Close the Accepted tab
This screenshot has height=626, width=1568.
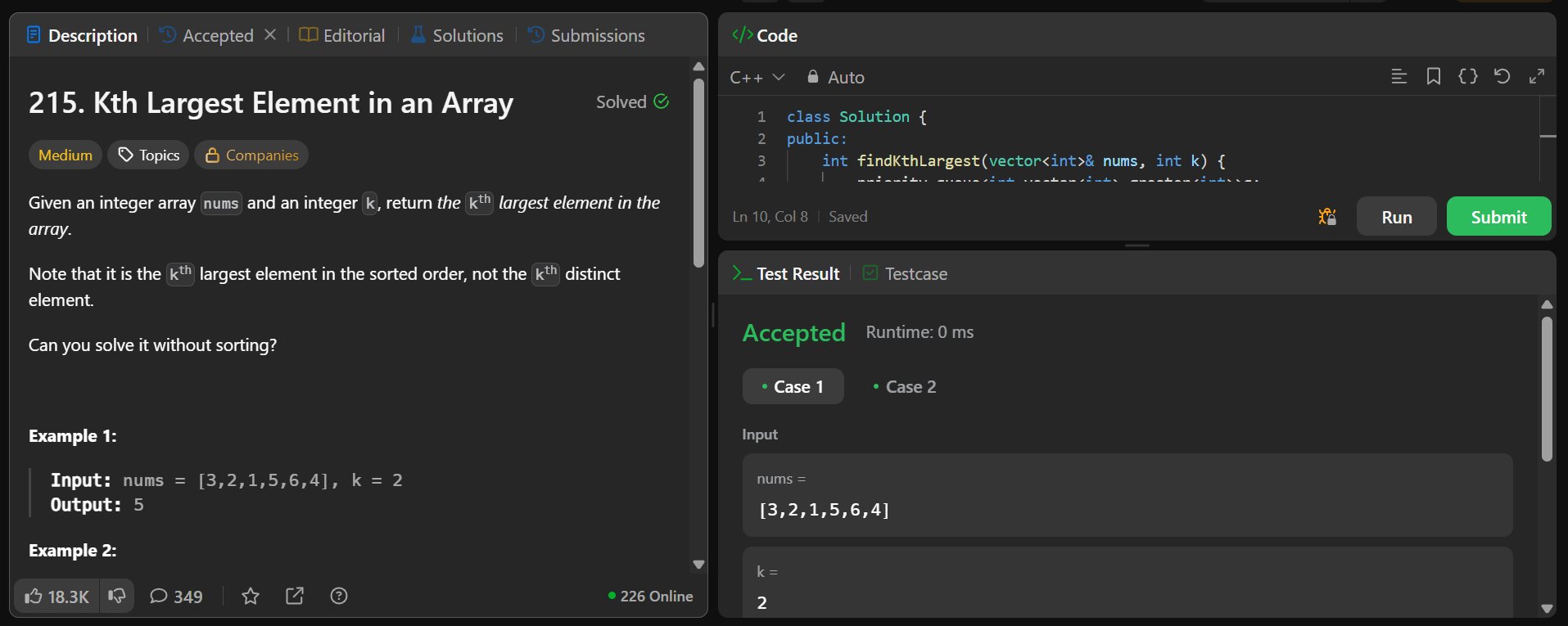[x=270, y=34]
